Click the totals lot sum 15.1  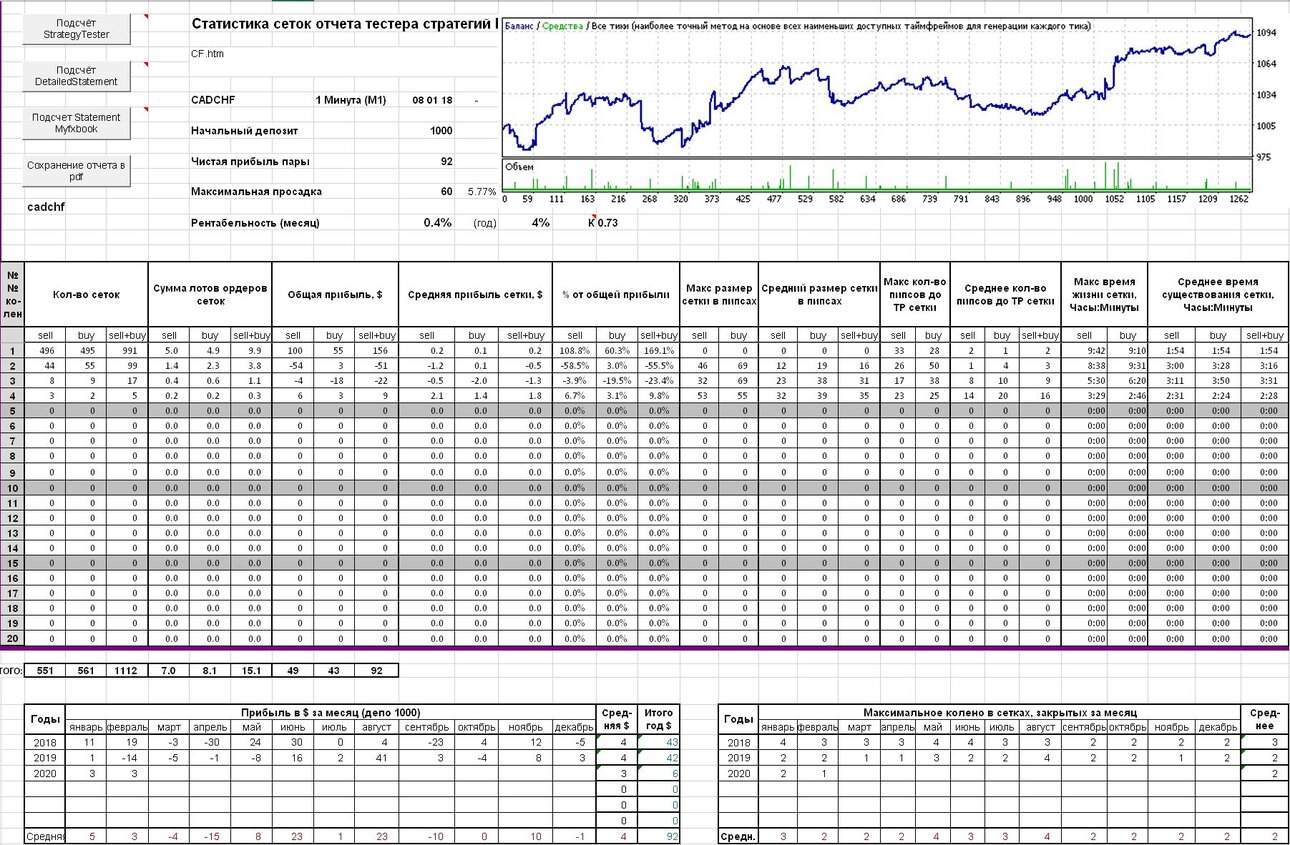pos(251,670)
